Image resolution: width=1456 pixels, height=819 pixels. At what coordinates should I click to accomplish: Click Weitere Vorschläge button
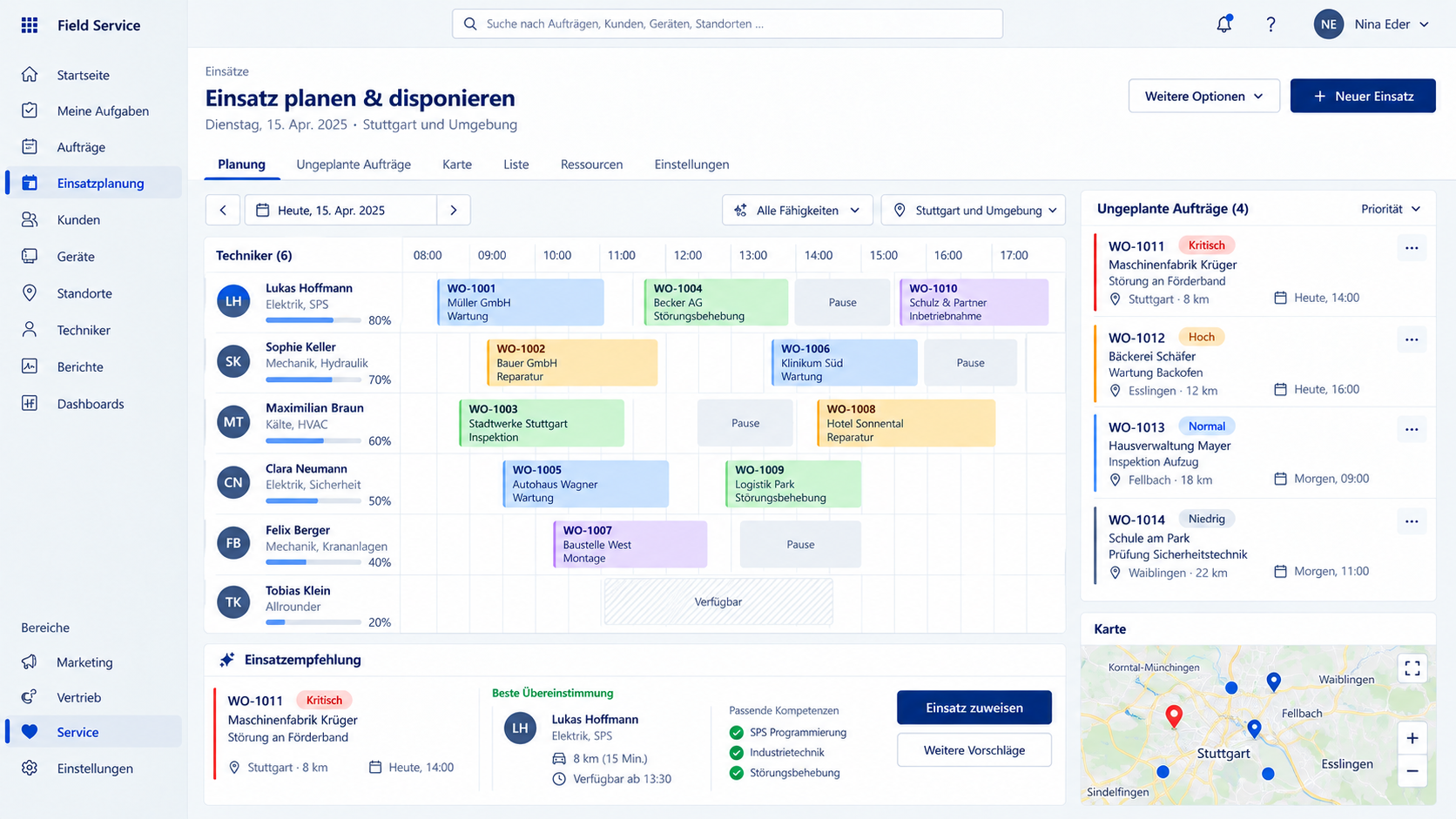(x=974, y=750)
